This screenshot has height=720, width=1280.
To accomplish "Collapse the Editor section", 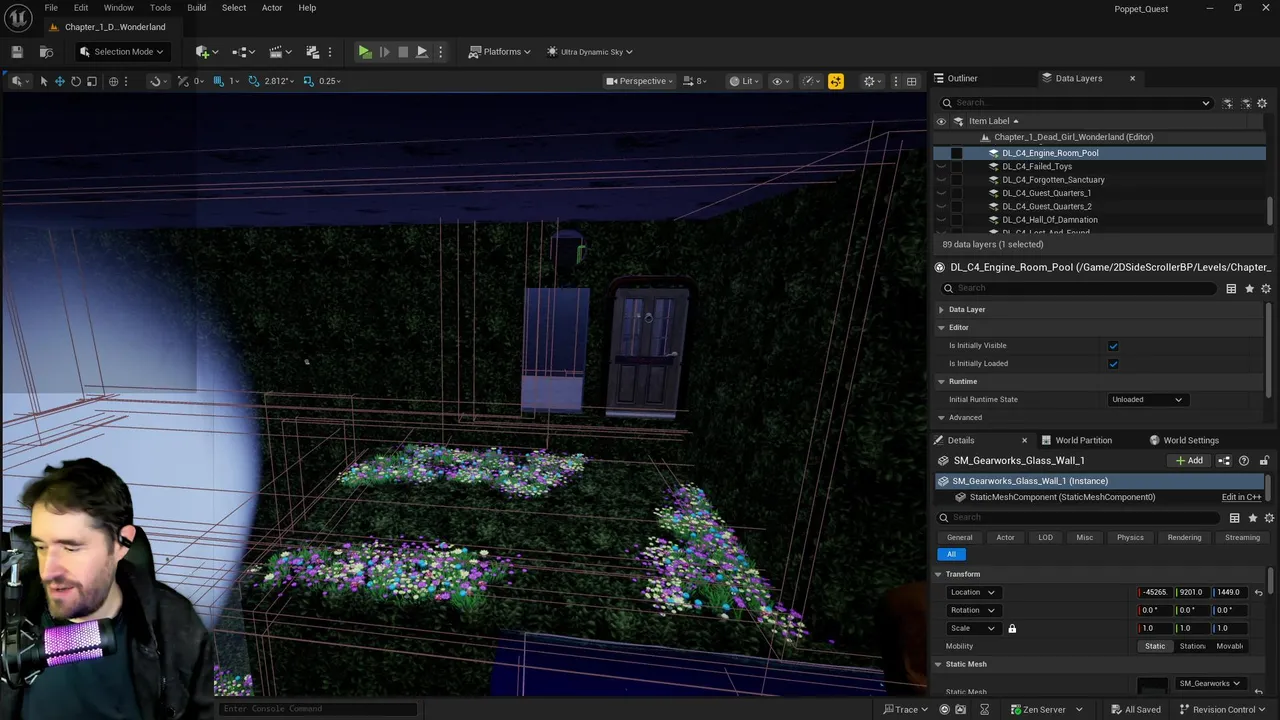I will pos(941,328).
